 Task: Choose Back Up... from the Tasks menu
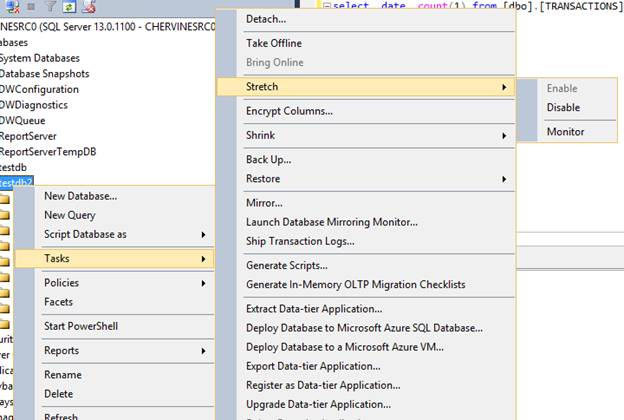coord(269,159)
